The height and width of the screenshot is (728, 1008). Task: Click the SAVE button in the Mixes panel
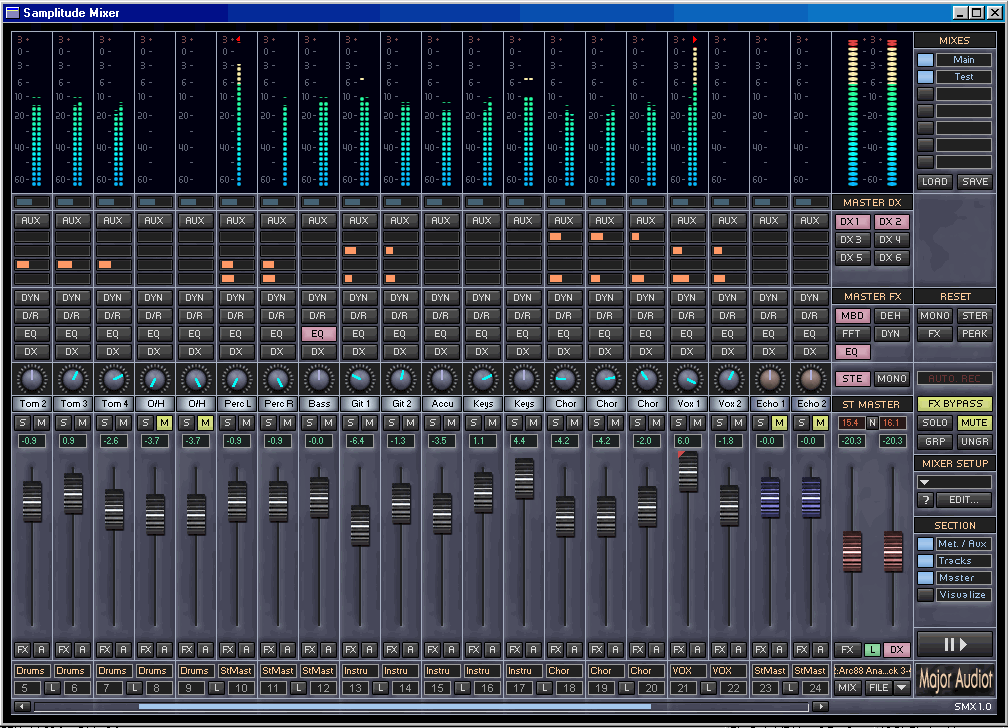coord(973,182)
